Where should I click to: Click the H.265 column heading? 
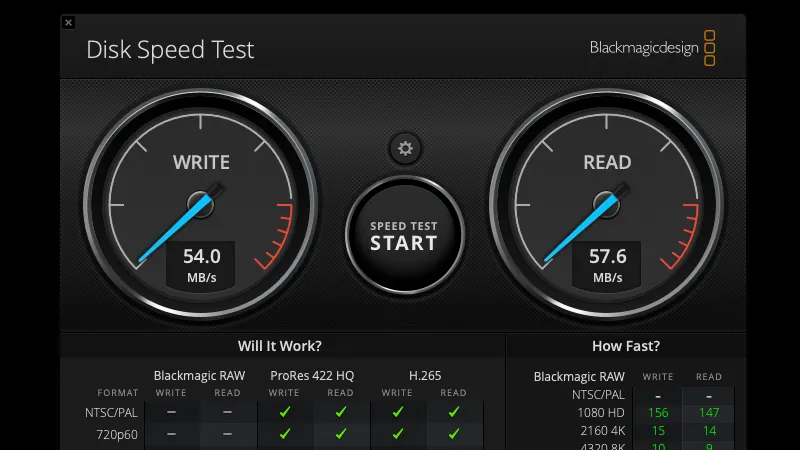[x=425, y=376]
